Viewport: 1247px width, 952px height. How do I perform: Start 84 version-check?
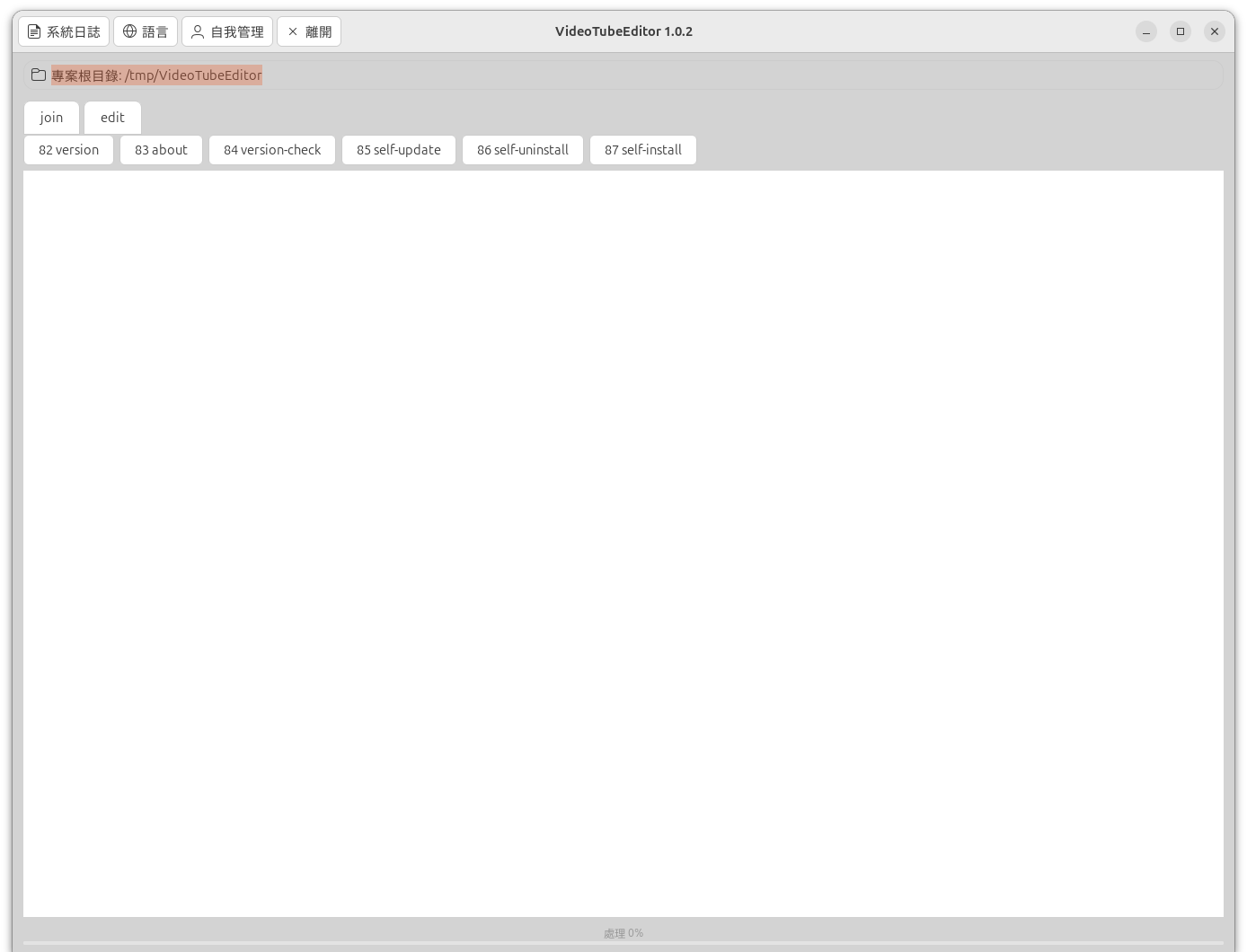(x=272, y=150)
